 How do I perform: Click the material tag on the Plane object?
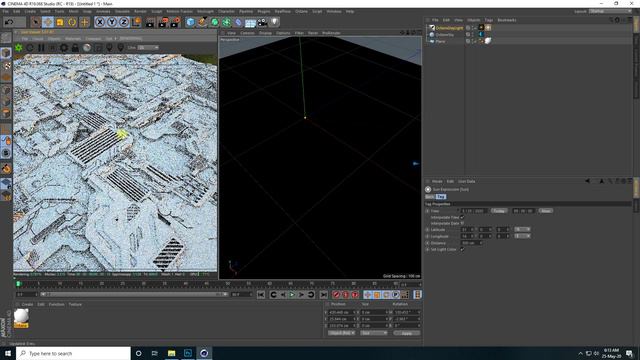tap(488, 41)
